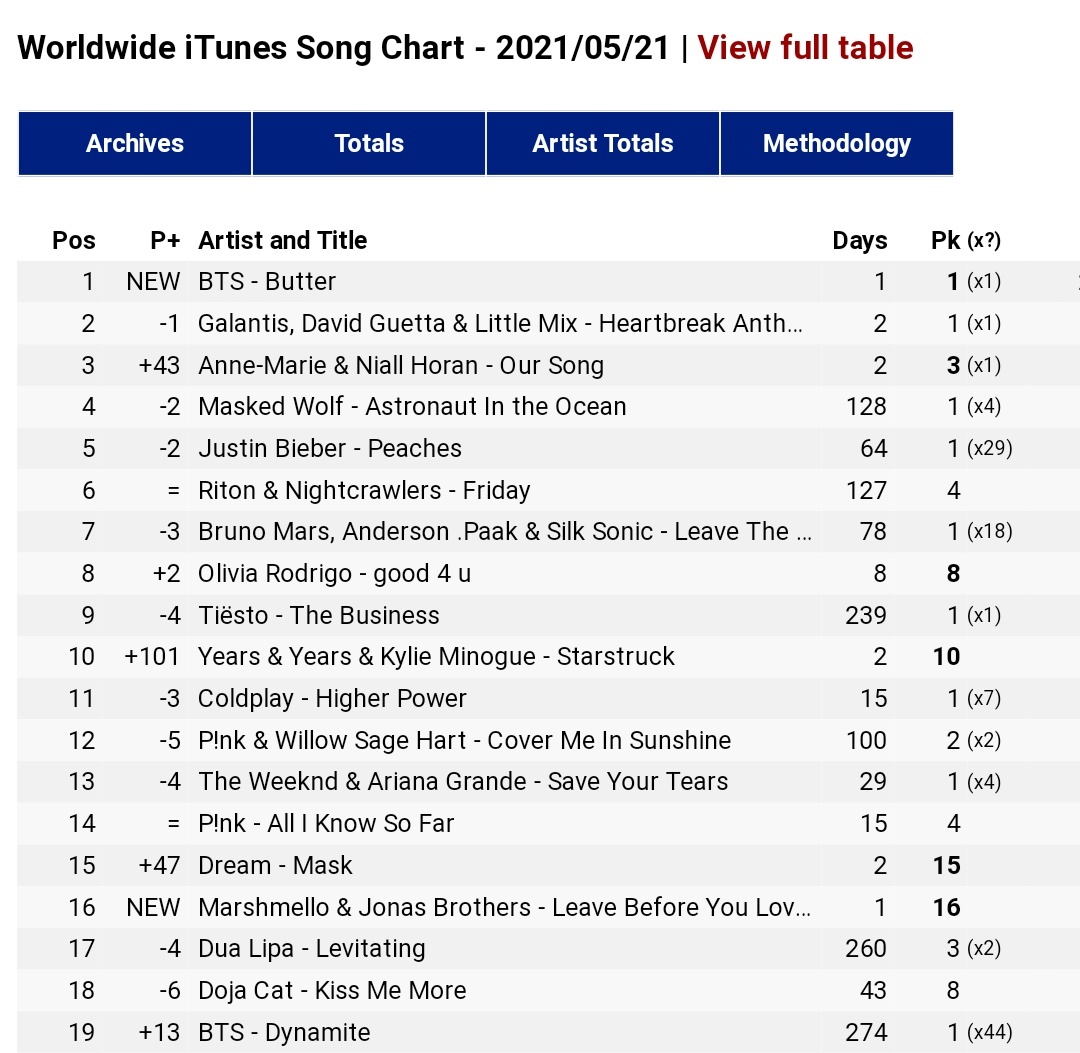
Task: Select Years & Years & Kylie Minogue - Starstruck
Action: (x=436, y=657)
